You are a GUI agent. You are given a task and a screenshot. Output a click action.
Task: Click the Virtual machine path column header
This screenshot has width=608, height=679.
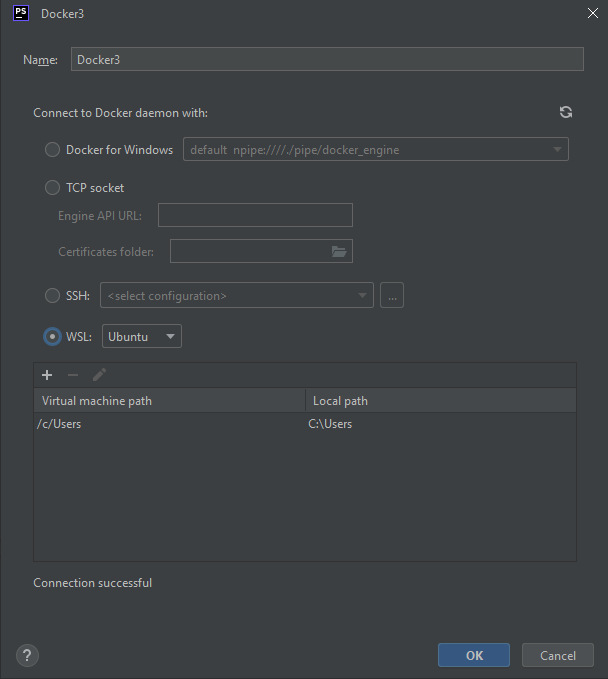(169, 401)
